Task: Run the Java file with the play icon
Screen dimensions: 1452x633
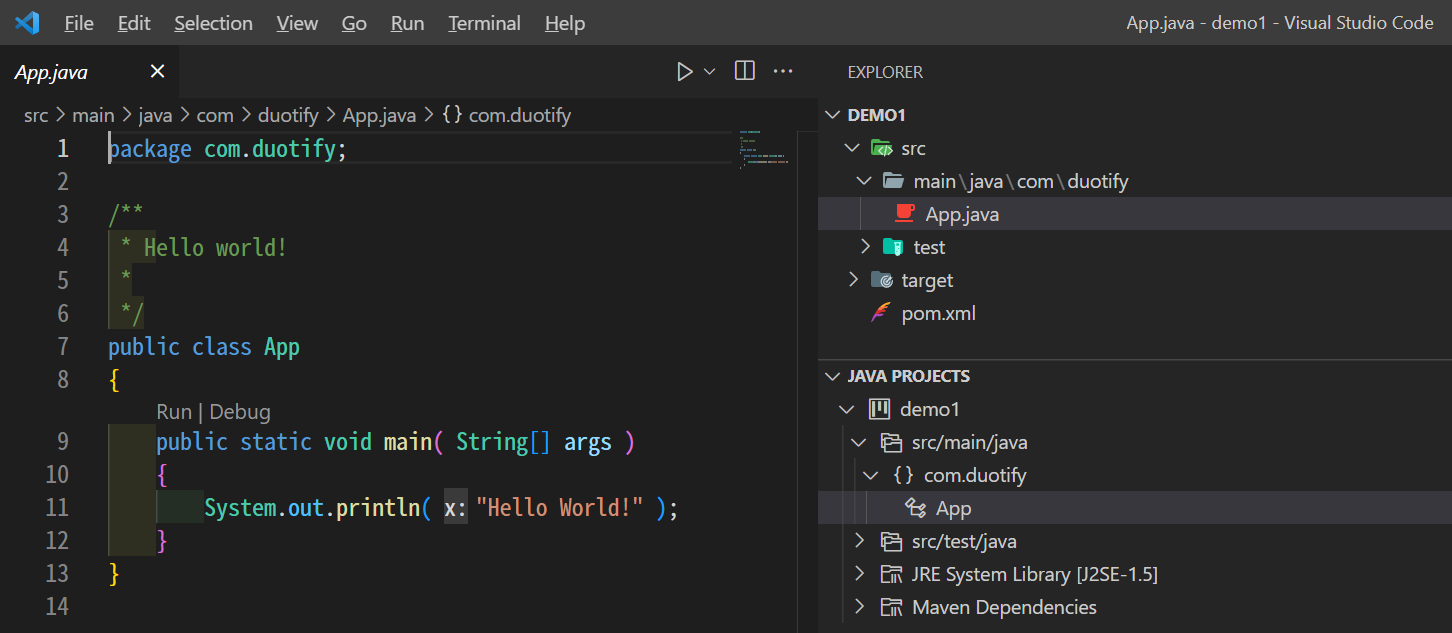Action: 685,71
